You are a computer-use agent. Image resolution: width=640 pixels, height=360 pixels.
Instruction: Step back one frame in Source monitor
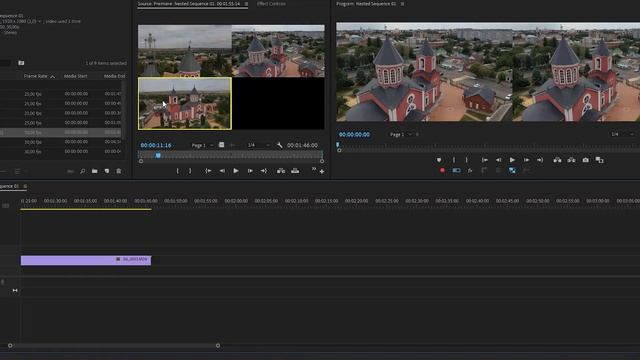[222, 171]
